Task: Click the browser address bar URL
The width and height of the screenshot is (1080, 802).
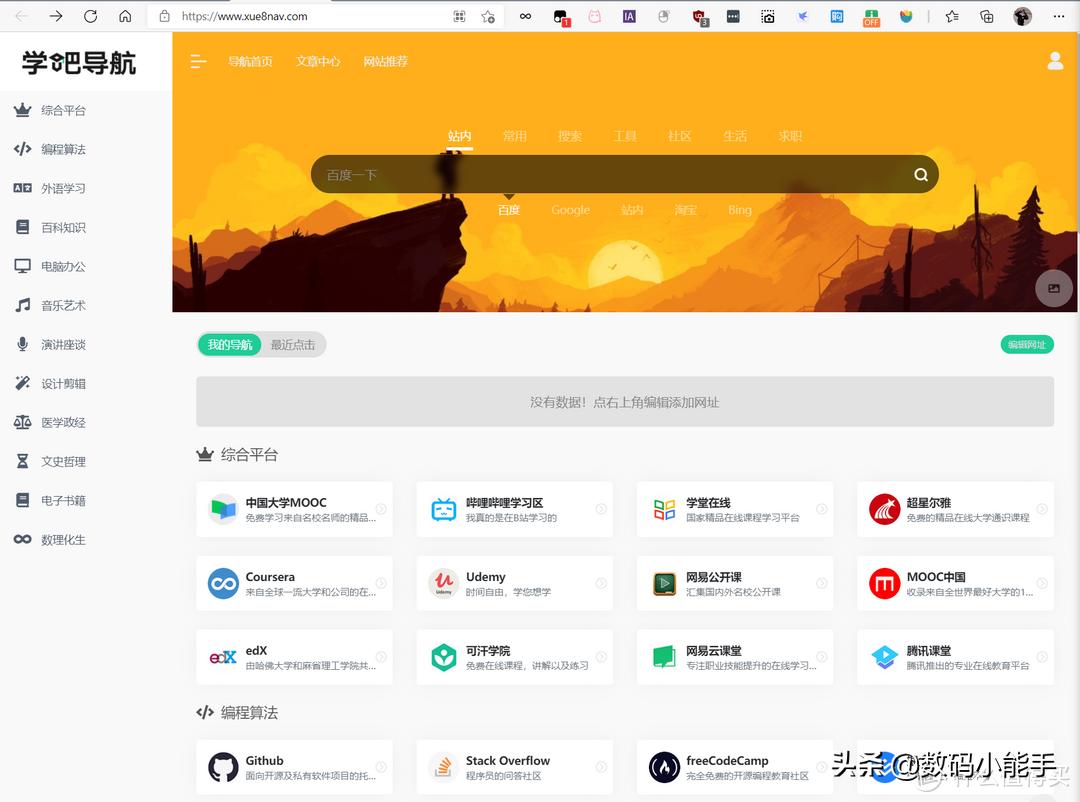Action: [245, 17]
